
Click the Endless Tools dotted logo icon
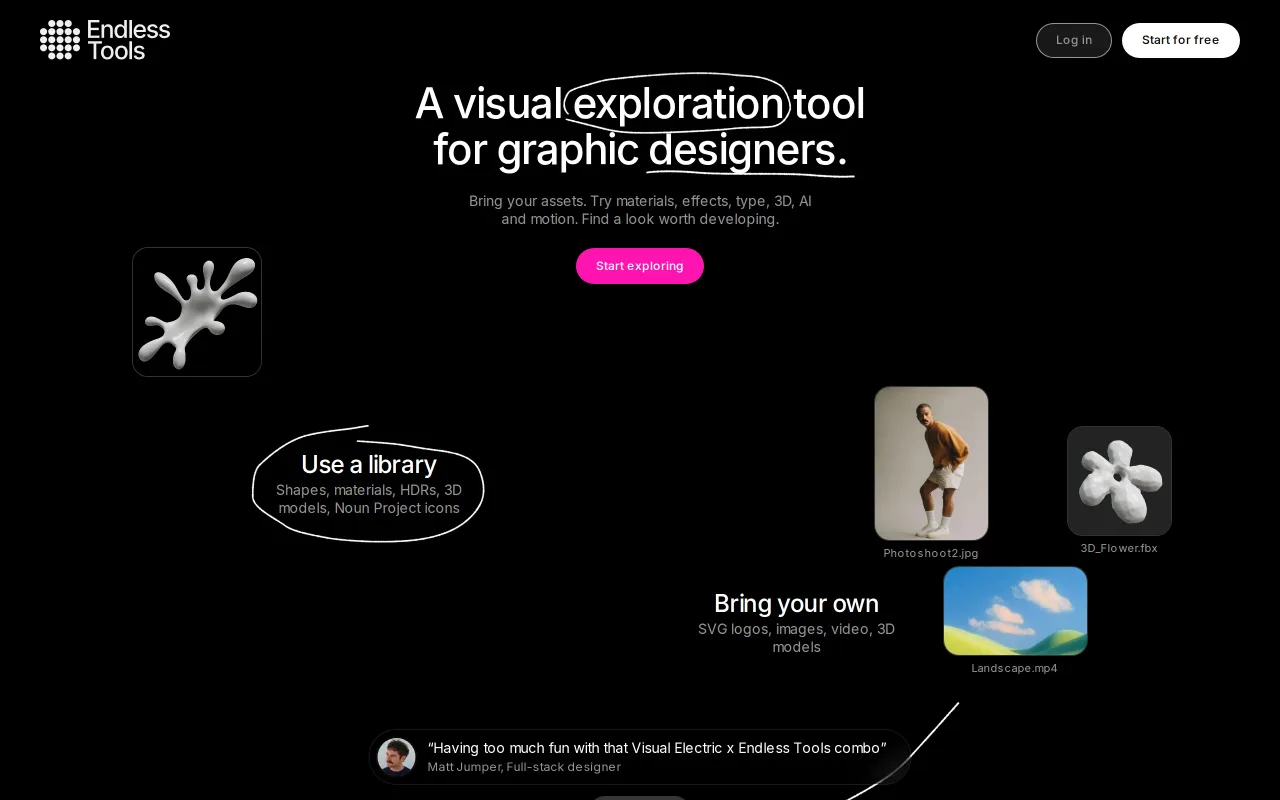tap(60, 40)
